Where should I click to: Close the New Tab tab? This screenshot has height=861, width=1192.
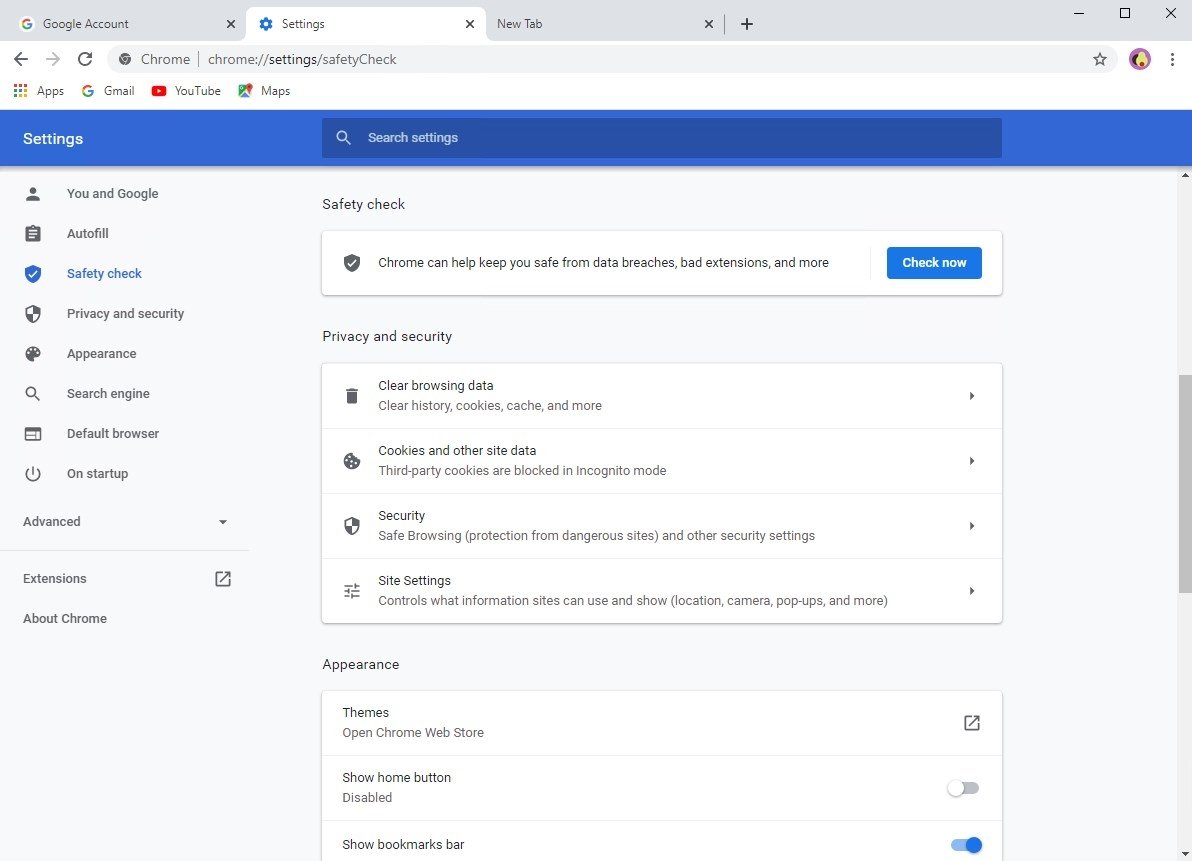coord(709,24)
